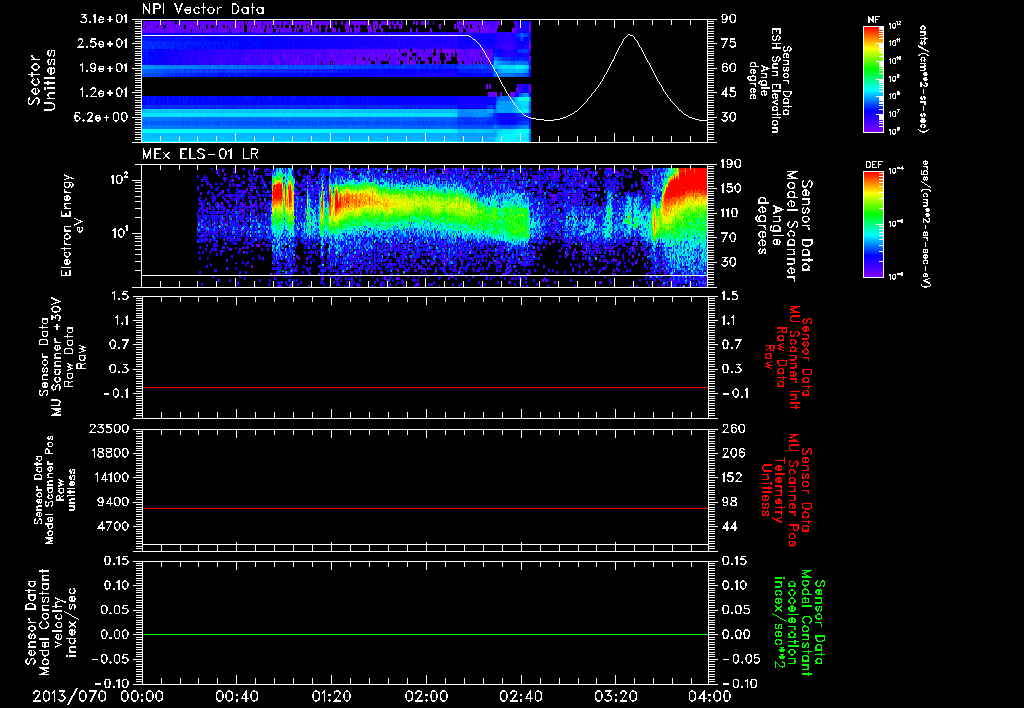Viewport: 1024px width, 708px height.
Task: Click the red line in the MU Scanner +30V panel
Action: click(x=425, y=387)
